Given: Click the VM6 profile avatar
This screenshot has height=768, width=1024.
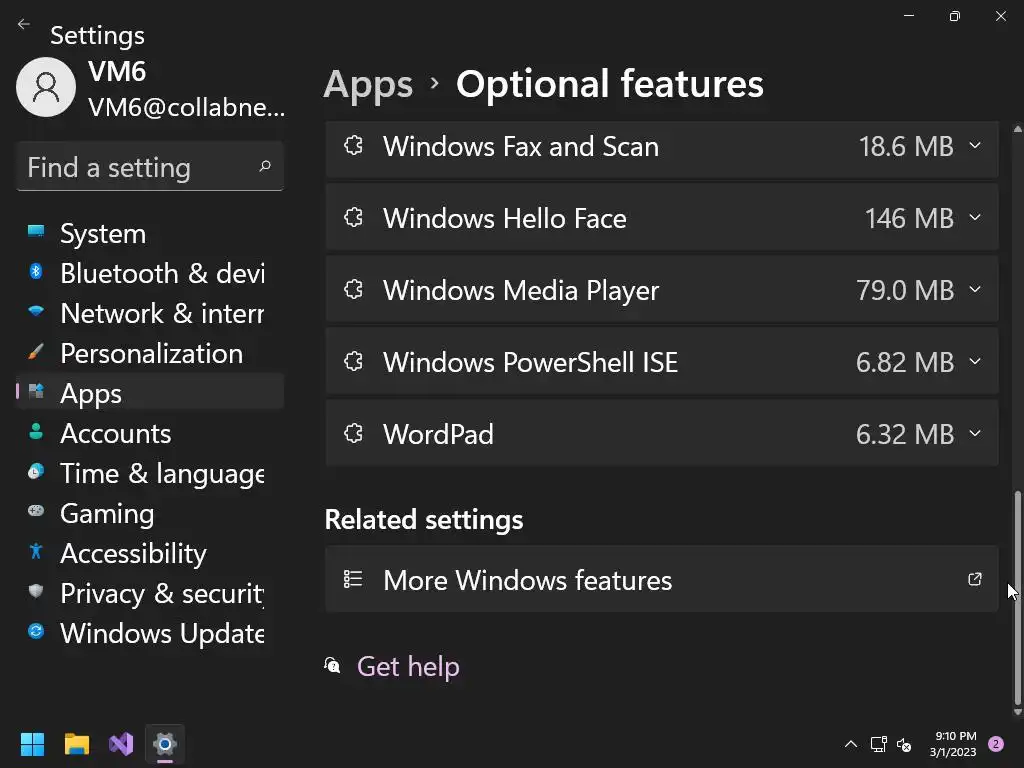Looking at the screenshot, I should coord(46,87).
